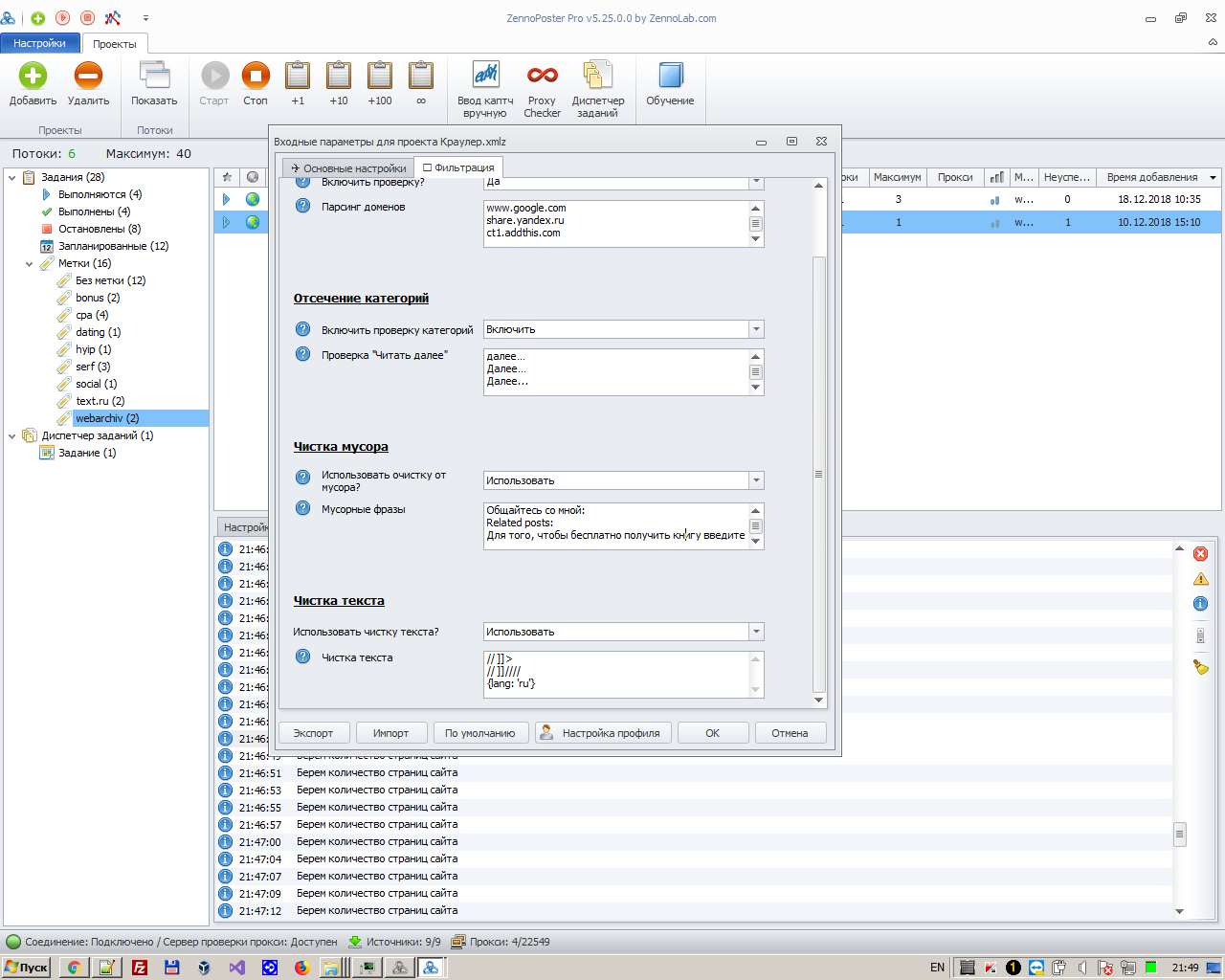
Task: Expand the Использовать чистку текста dropdown
Action: point(756,632)
